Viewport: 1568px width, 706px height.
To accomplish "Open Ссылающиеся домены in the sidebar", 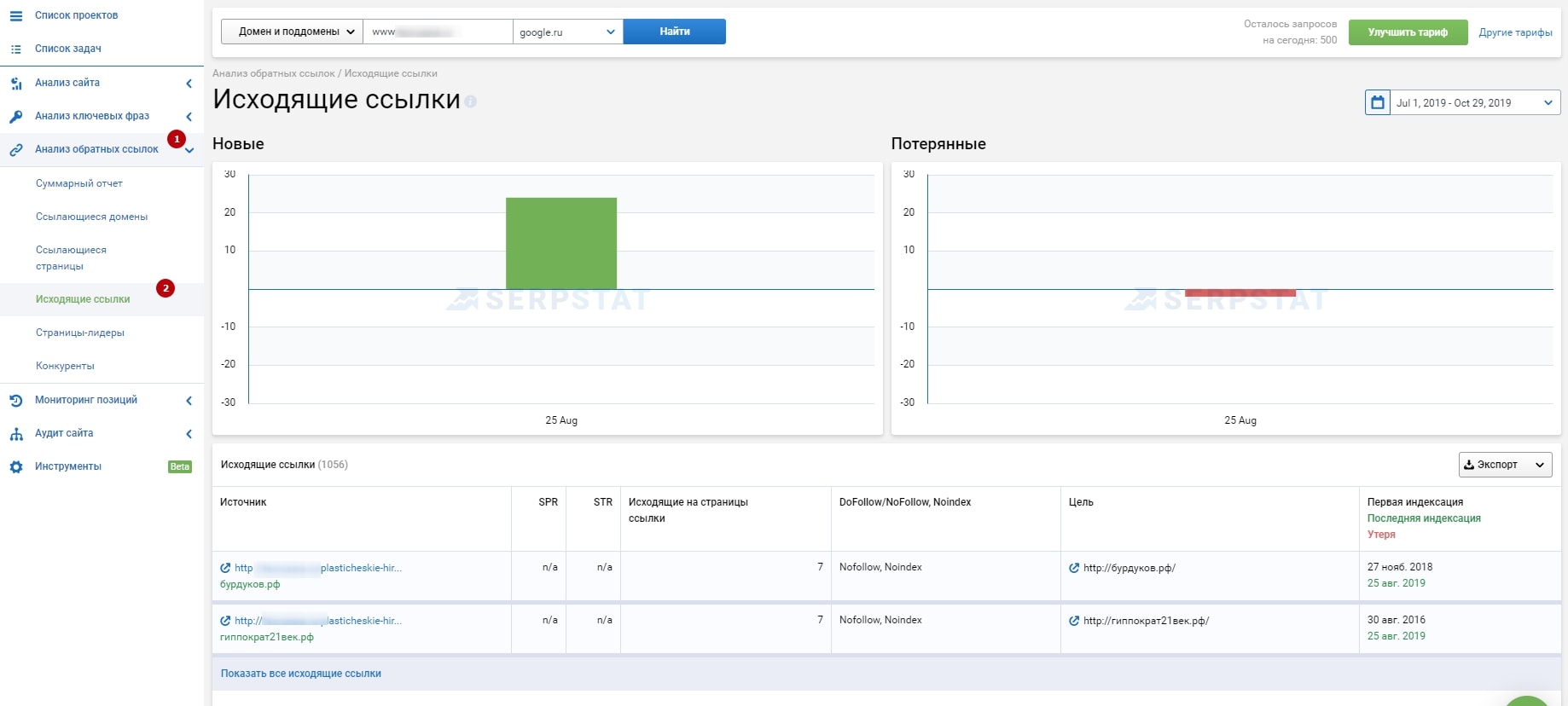I will coord(91,217).
